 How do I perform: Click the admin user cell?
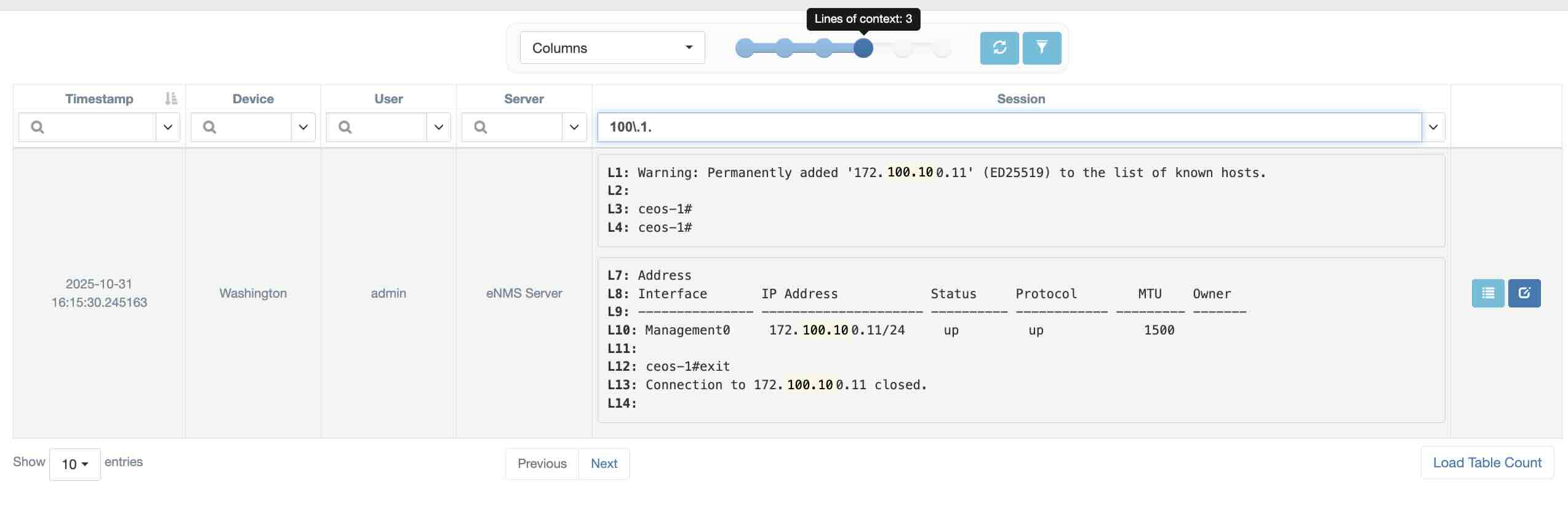click(388, 293)
